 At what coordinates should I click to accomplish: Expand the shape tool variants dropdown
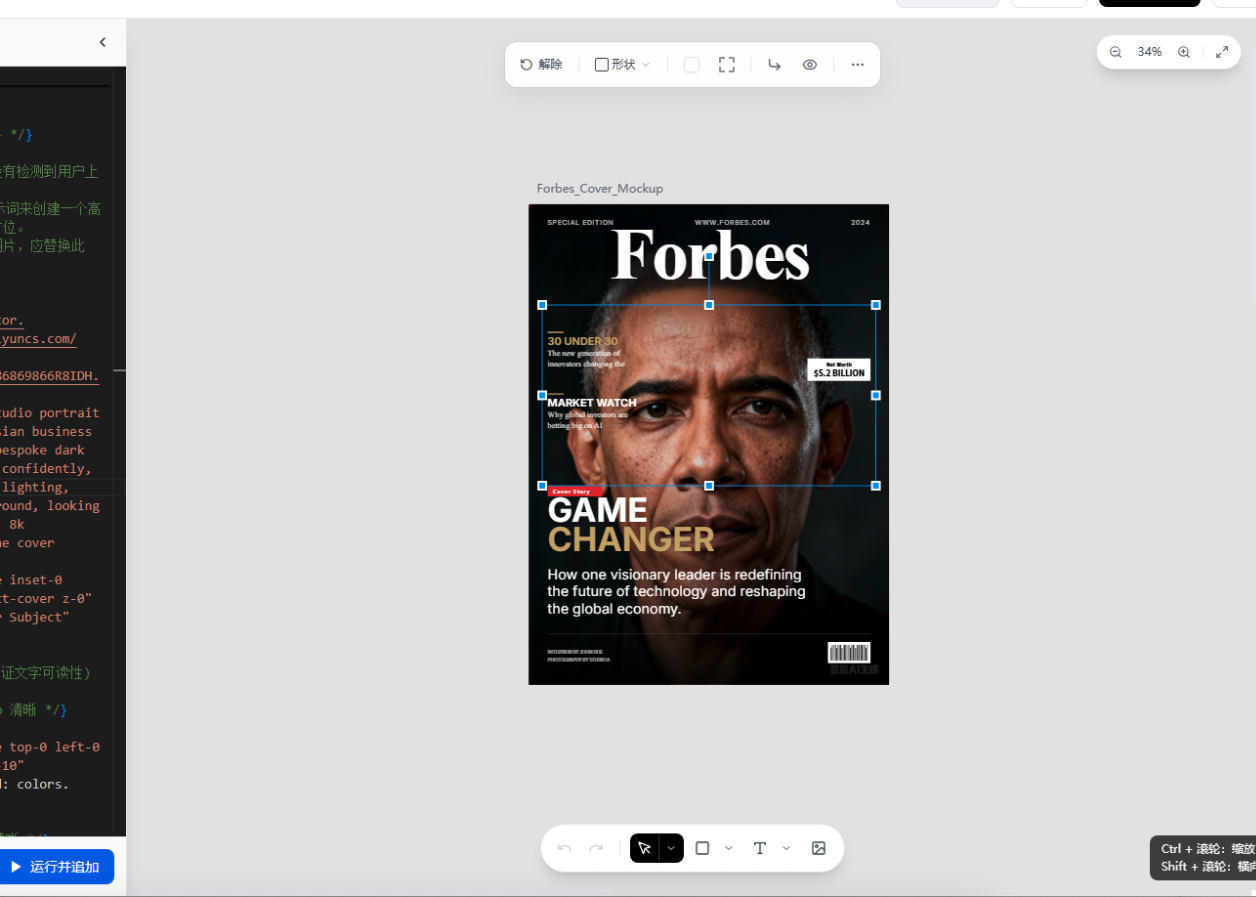point(728,848)
